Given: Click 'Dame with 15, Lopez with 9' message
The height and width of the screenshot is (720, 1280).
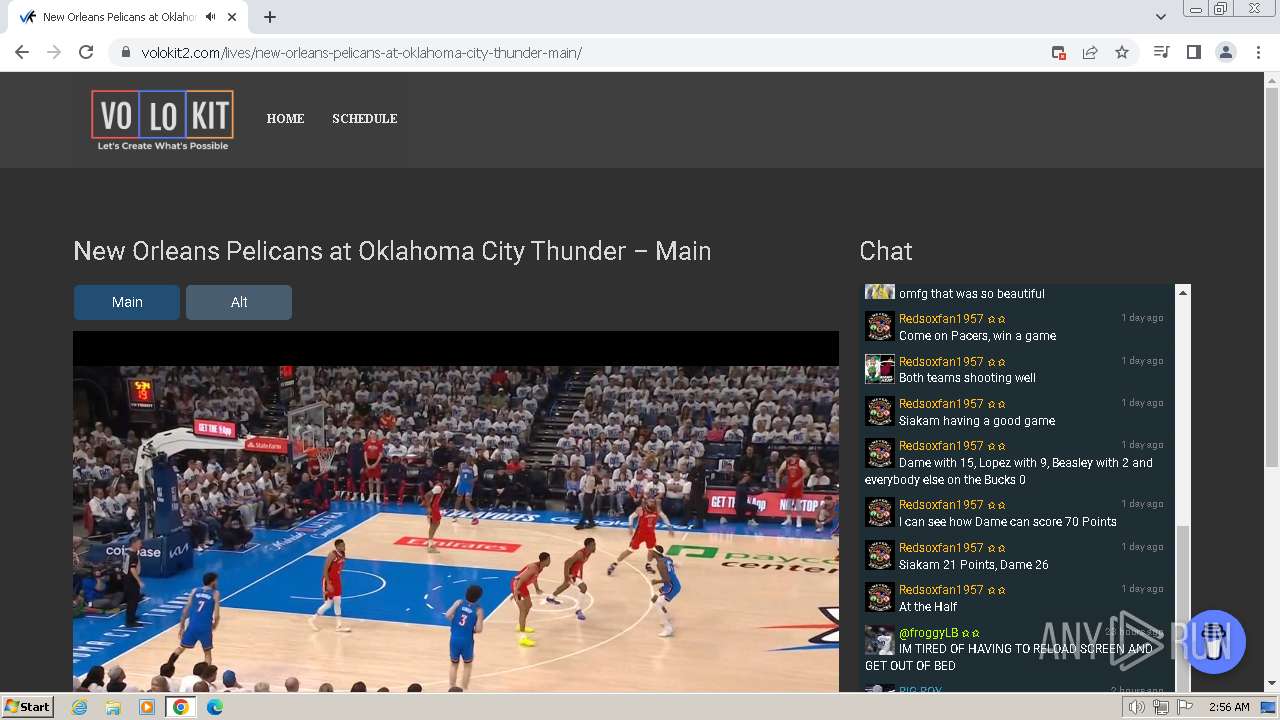Looking at the screenshot, I should point(1009,471).
